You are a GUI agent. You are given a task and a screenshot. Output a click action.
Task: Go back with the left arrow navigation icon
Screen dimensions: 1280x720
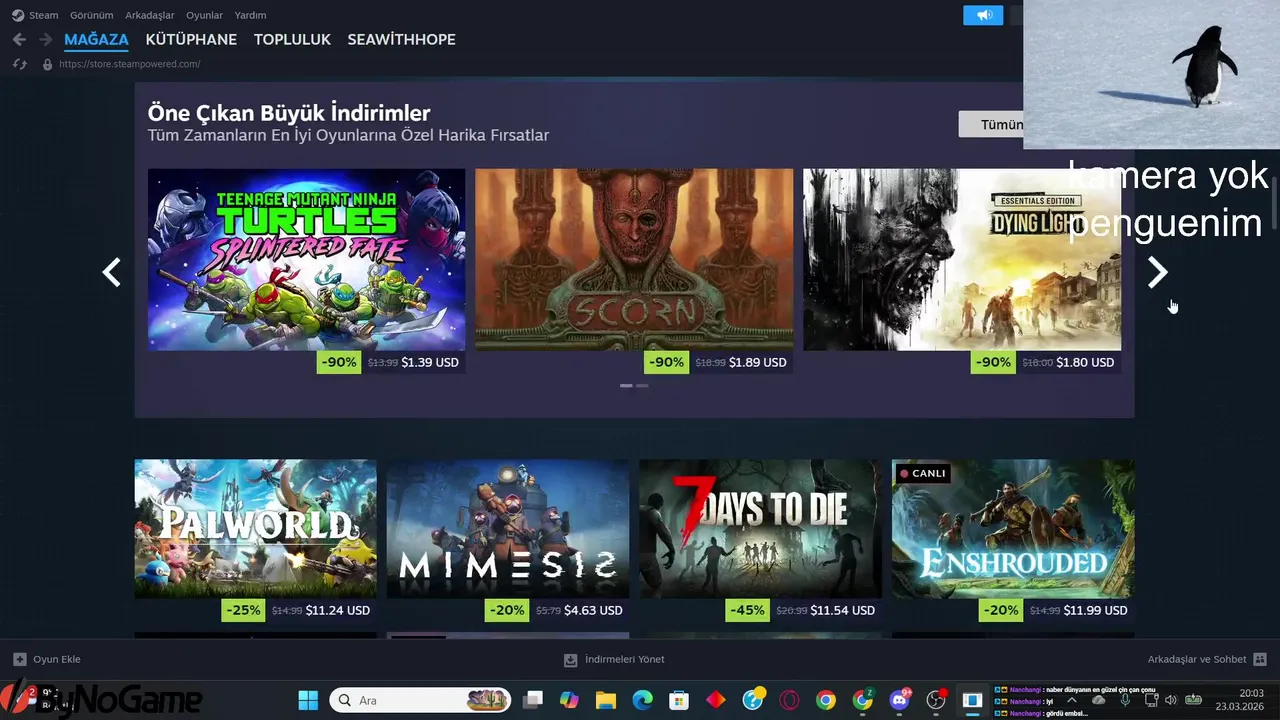[x=19, y=40]
